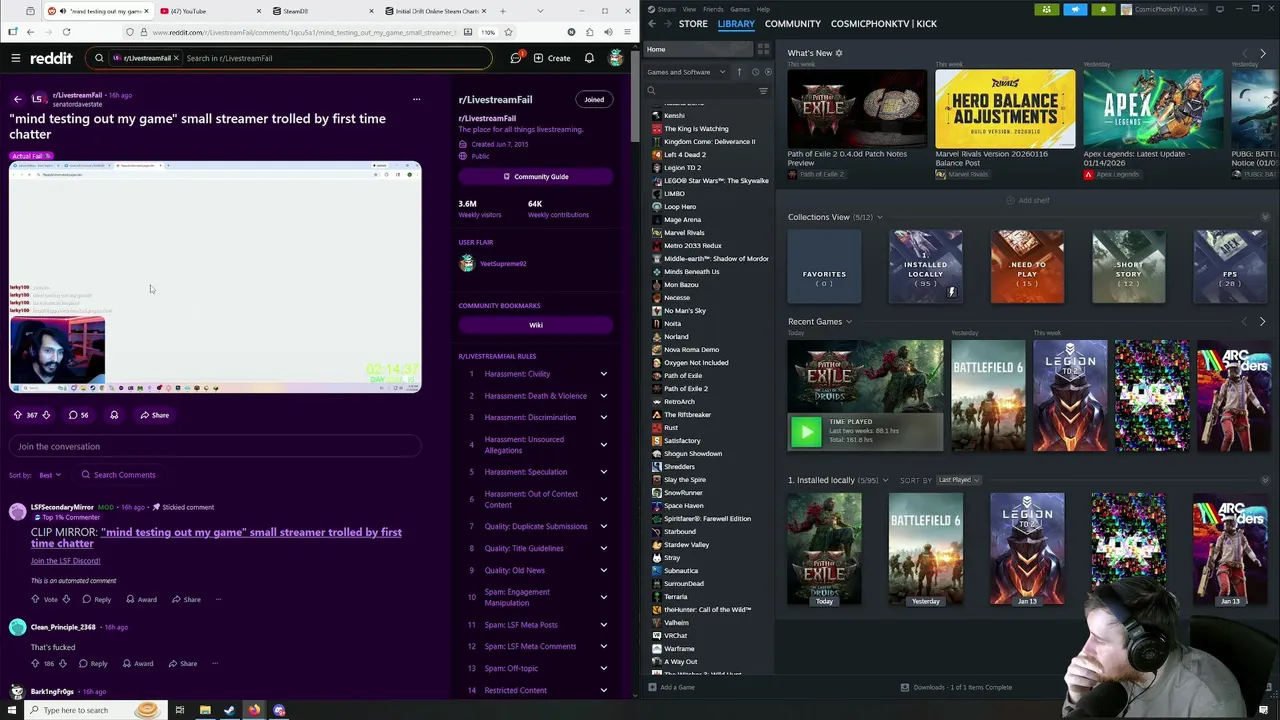
Task: Open Steam from the Windows taskbar
Action: click(x=229, y=710)
